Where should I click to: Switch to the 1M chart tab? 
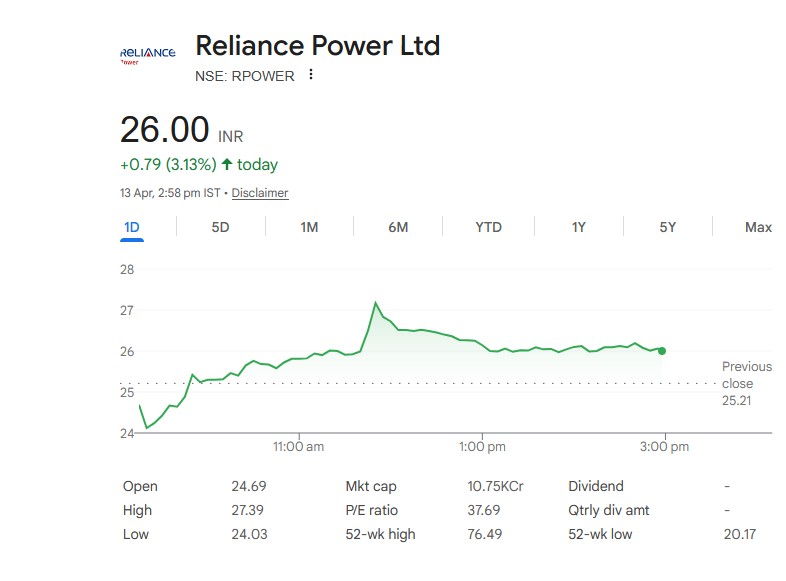click(309, 227)
